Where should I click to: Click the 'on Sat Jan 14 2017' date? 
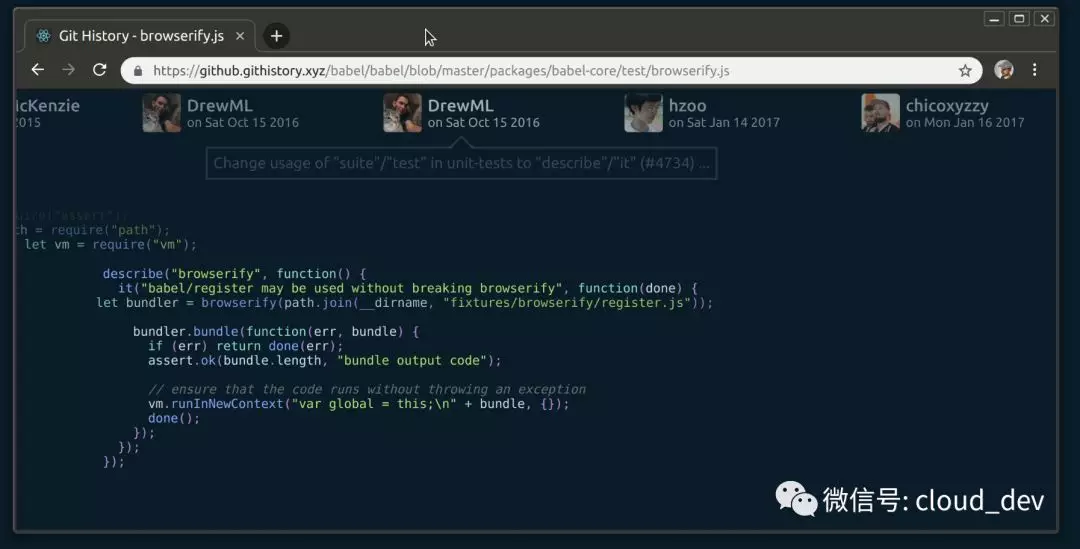[724, 123]
